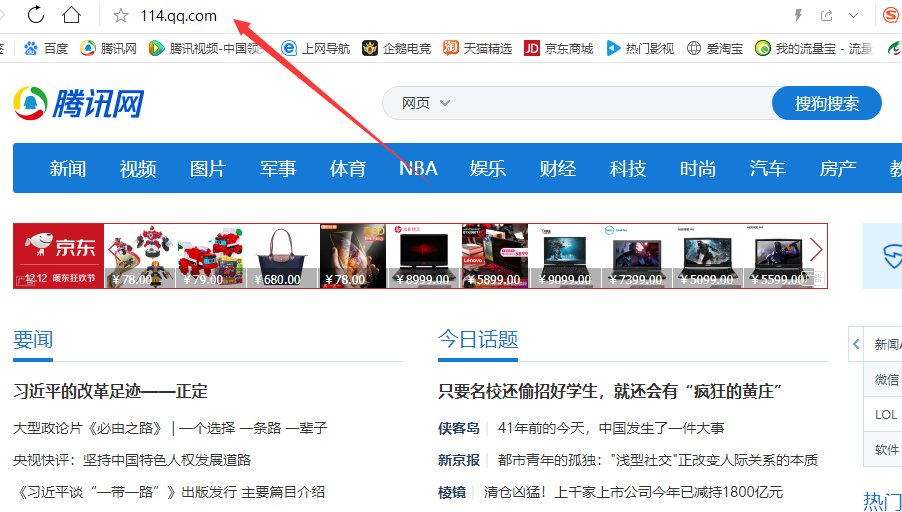Open the NBA navigation tab

coord(418,169)
